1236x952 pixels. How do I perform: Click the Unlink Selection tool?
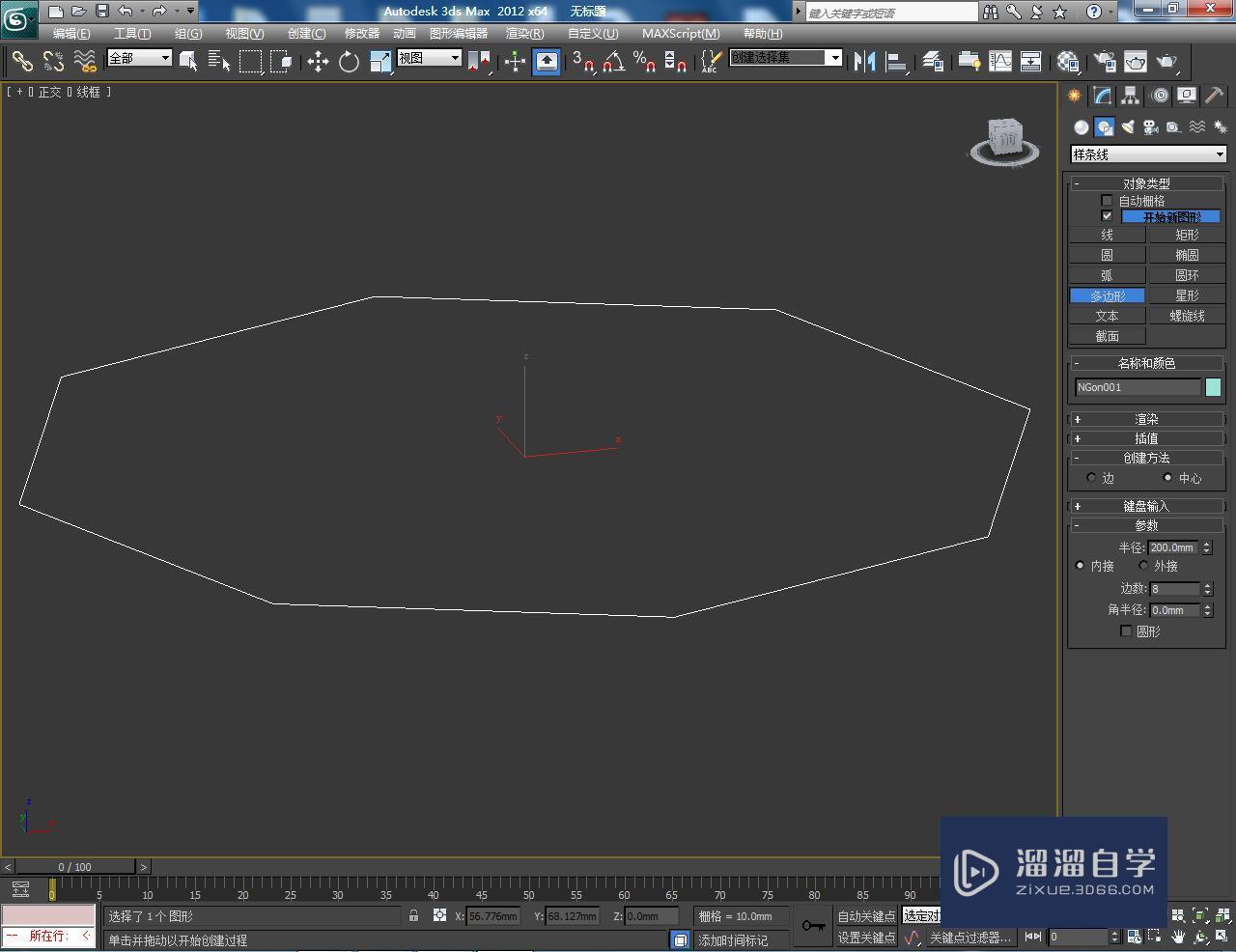(x=53, y=61)
